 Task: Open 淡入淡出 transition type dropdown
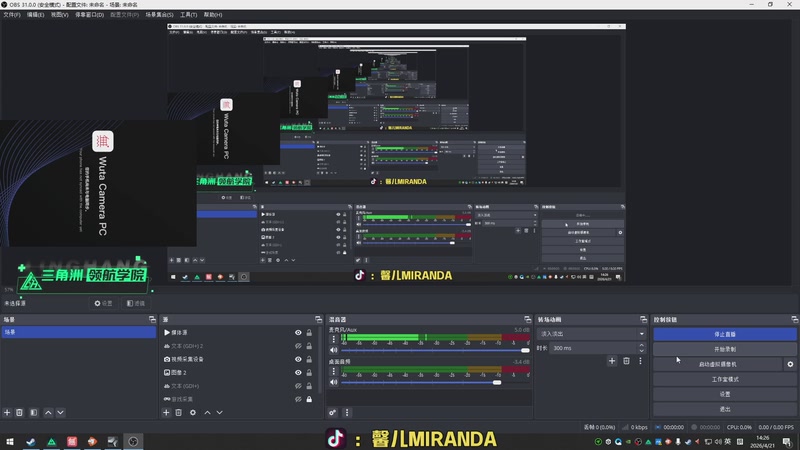[x=591, y=334]
